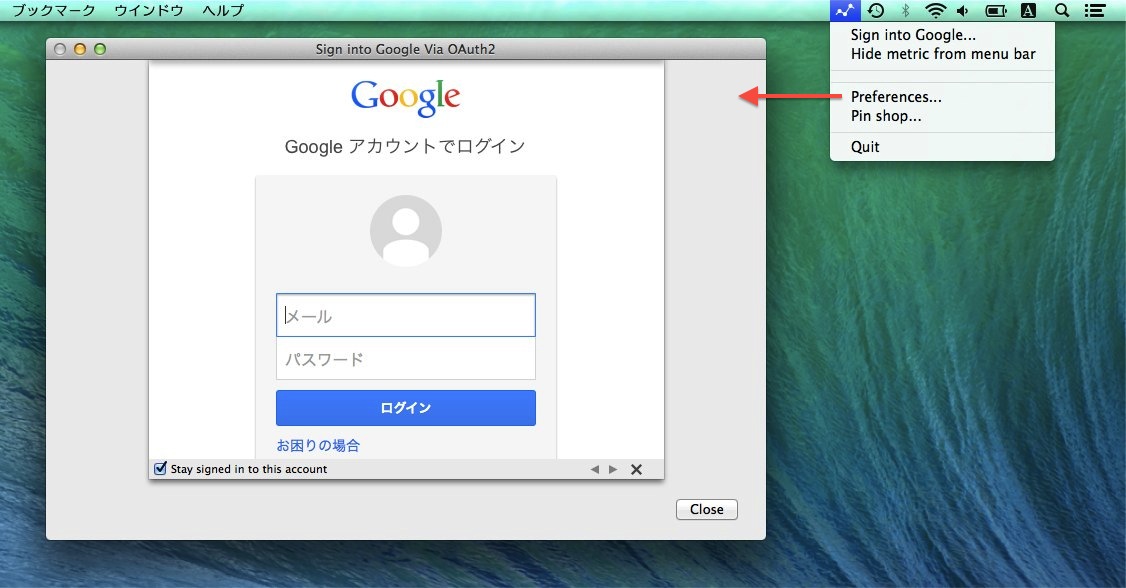This screenshot has width=1126, height=588.
Task: Go back with the left arrow in sign-in sheet
Action: coord(595,470)
